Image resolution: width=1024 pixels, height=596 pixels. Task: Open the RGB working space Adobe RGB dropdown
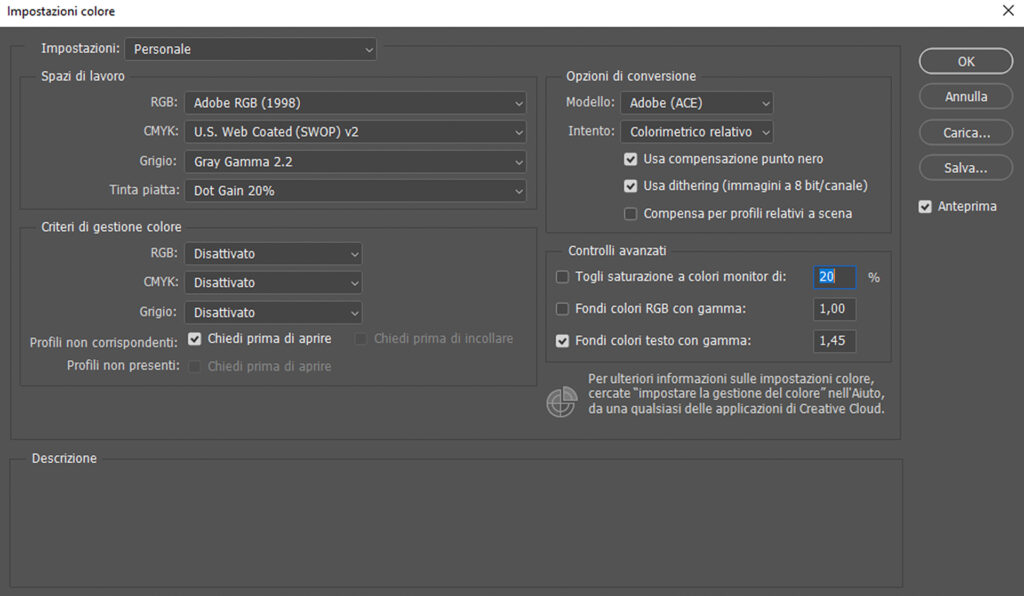coord(355,102)
